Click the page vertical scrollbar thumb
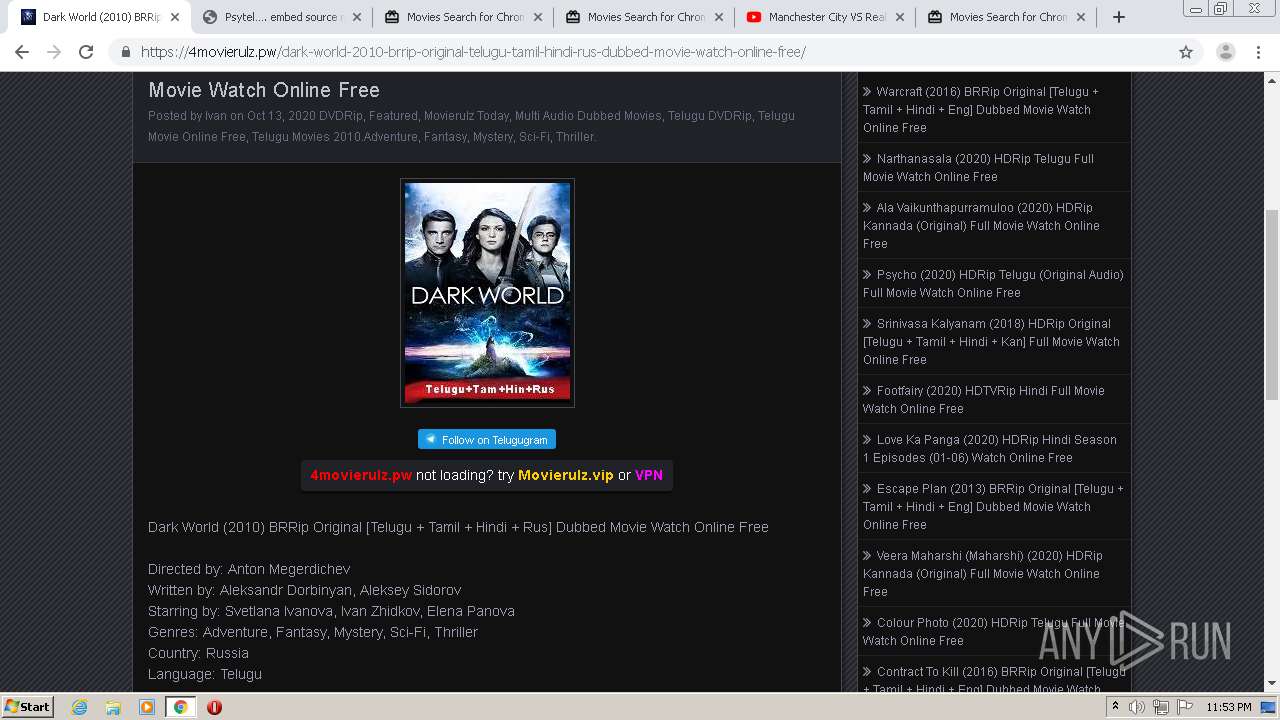Image resolution: width=1280 pixels, height=720 pixels. coord(1272,305)
